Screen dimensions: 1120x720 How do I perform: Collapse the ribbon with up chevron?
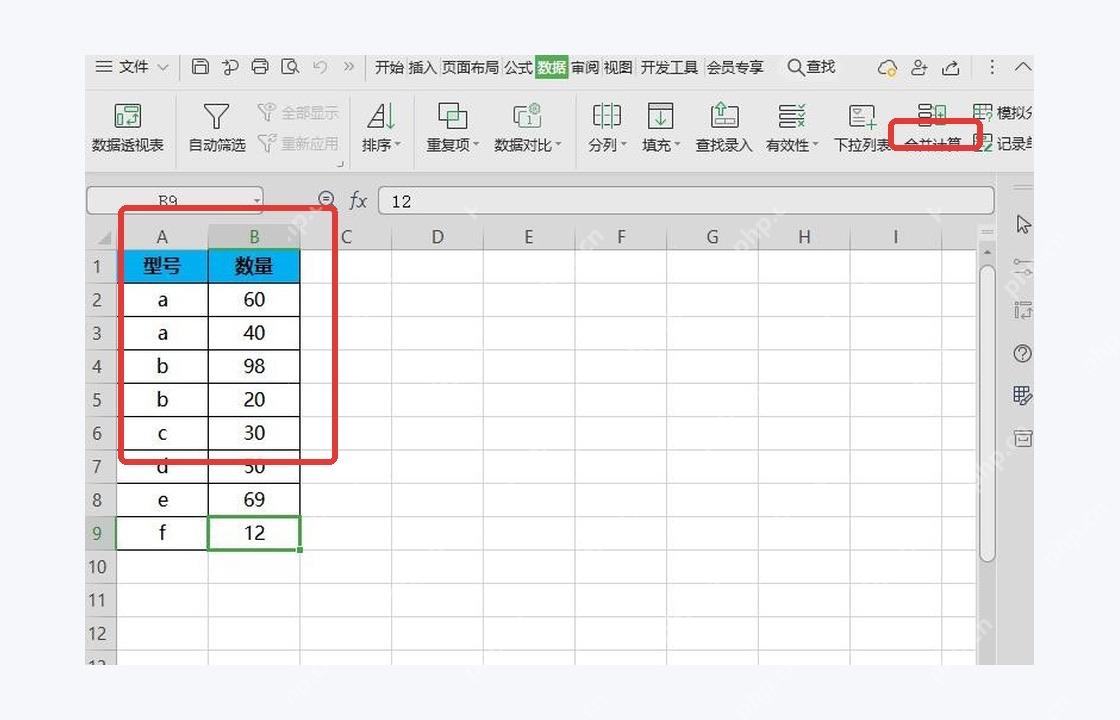tap(1023, 67)
